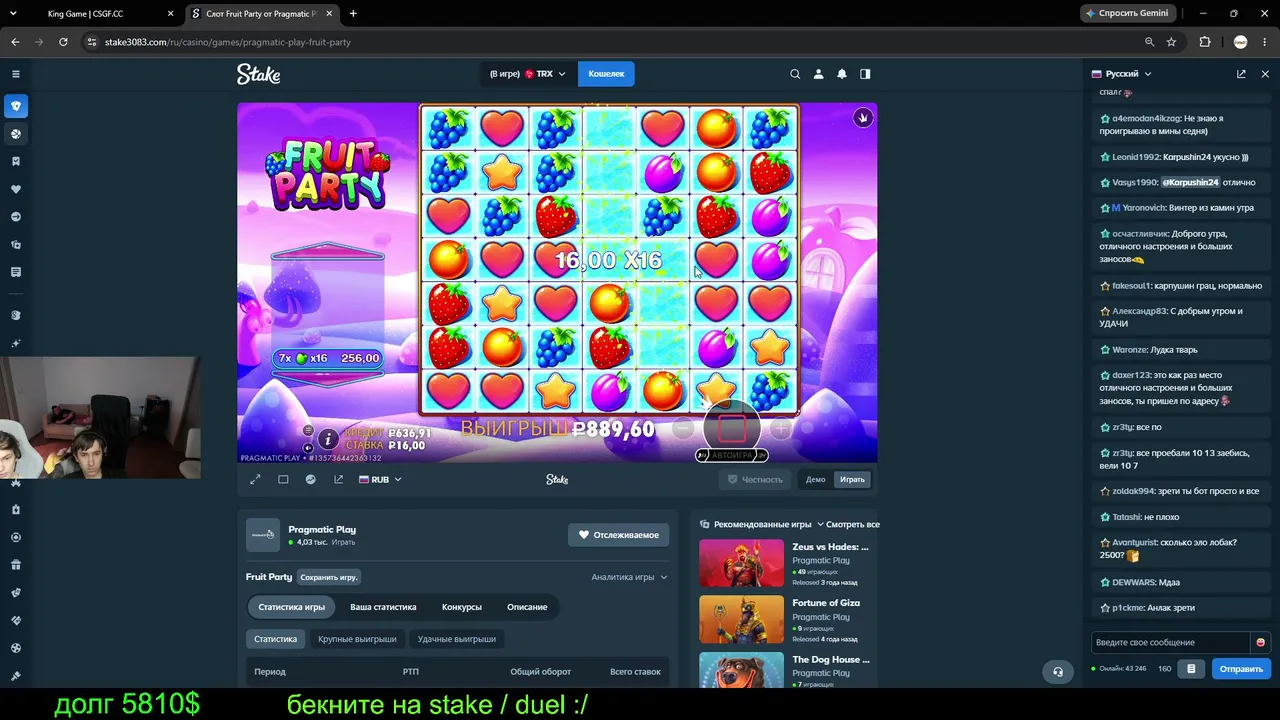Open the Русский chat language dropdown
The width and height of the screenshot is (1280, 720).
click(x=1122, y=74)
